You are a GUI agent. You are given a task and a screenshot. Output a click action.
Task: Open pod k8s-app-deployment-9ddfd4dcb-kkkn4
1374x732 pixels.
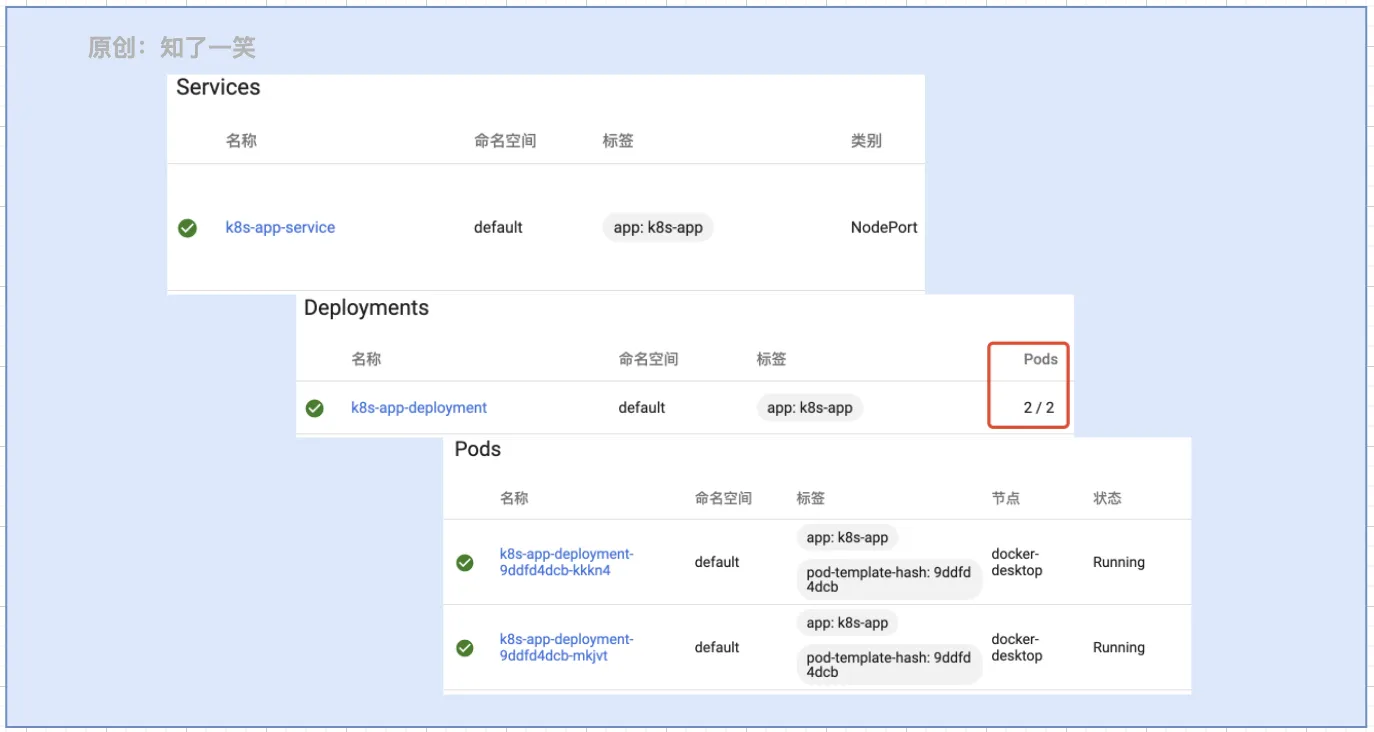567,562
